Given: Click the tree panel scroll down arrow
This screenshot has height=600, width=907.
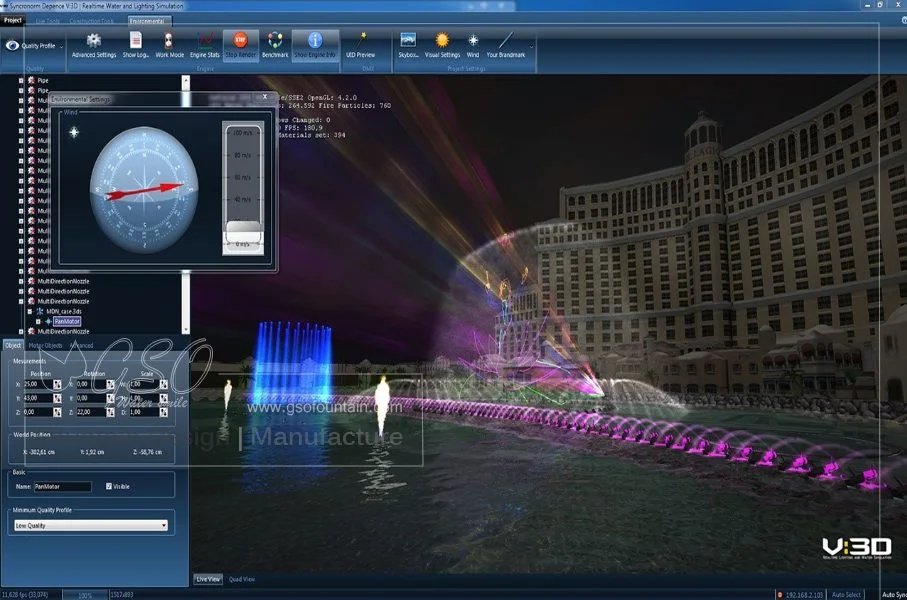Looking at the screenshot, I should 186,330.
